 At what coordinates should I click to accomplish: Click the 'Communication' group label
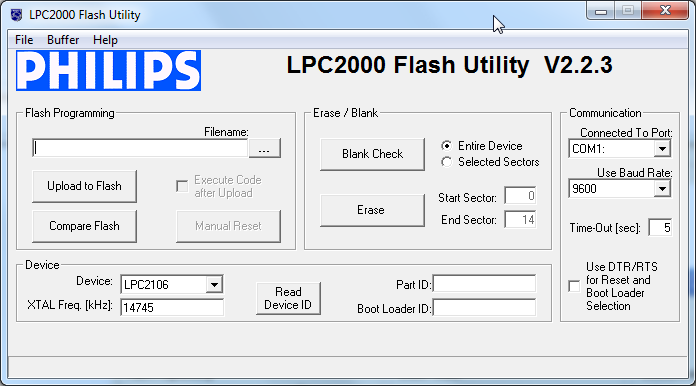pyautogui.click(x=605, y=113)
